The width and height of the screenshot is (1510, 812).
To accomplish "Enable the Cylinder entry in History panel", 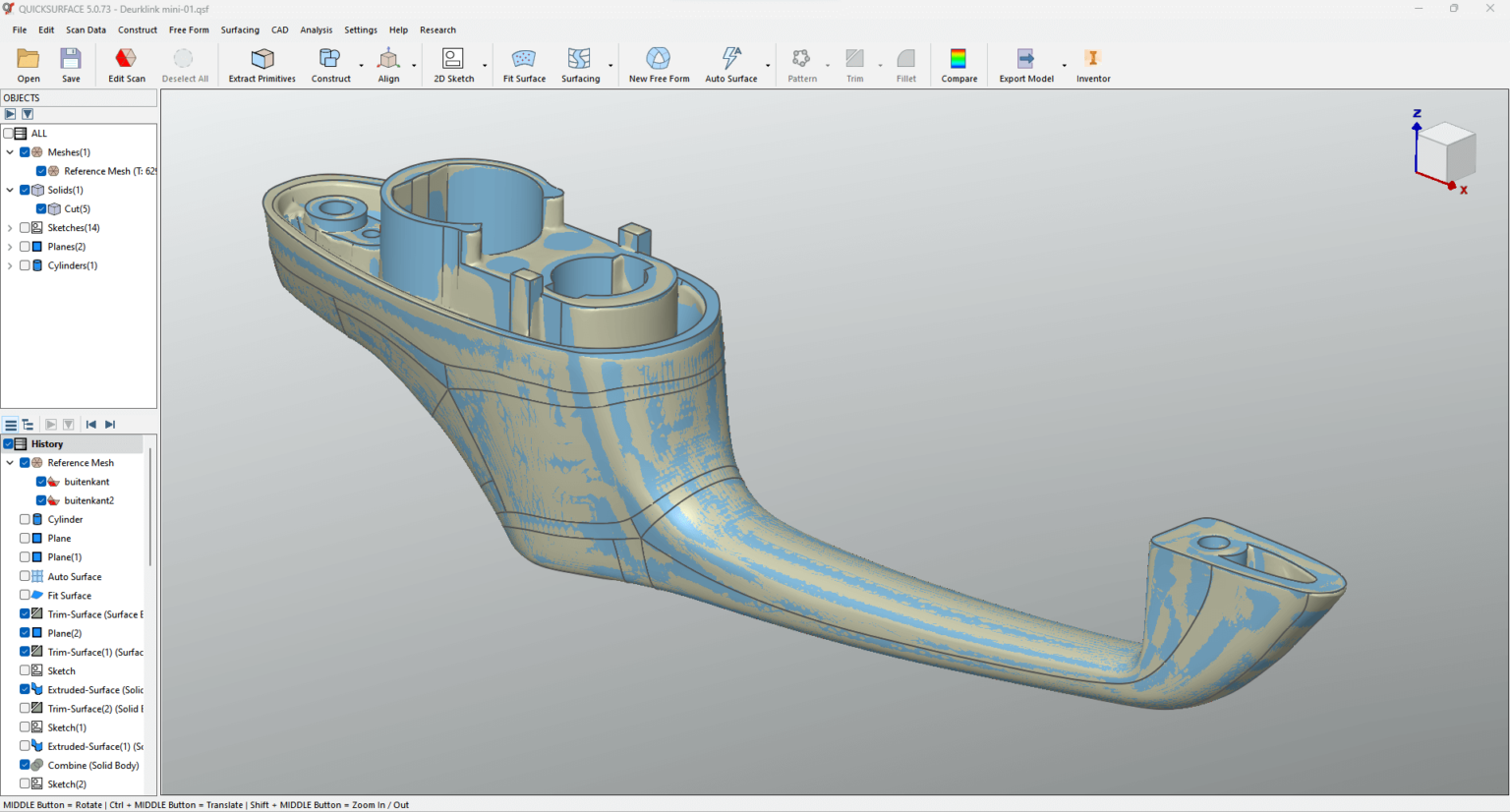I will pyautogui.click(x=25, y=519).
